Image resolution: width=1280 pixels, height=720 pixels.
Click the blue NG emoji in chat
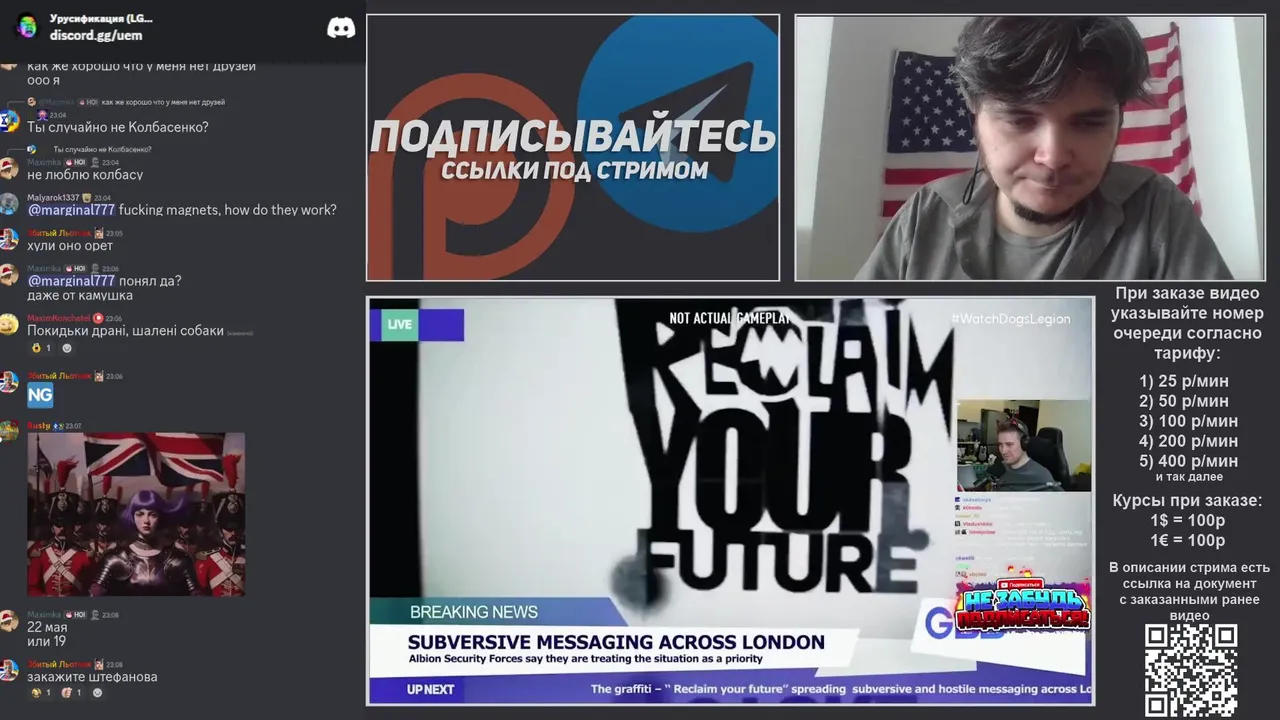pyautogui.click(x=40, y=395)
